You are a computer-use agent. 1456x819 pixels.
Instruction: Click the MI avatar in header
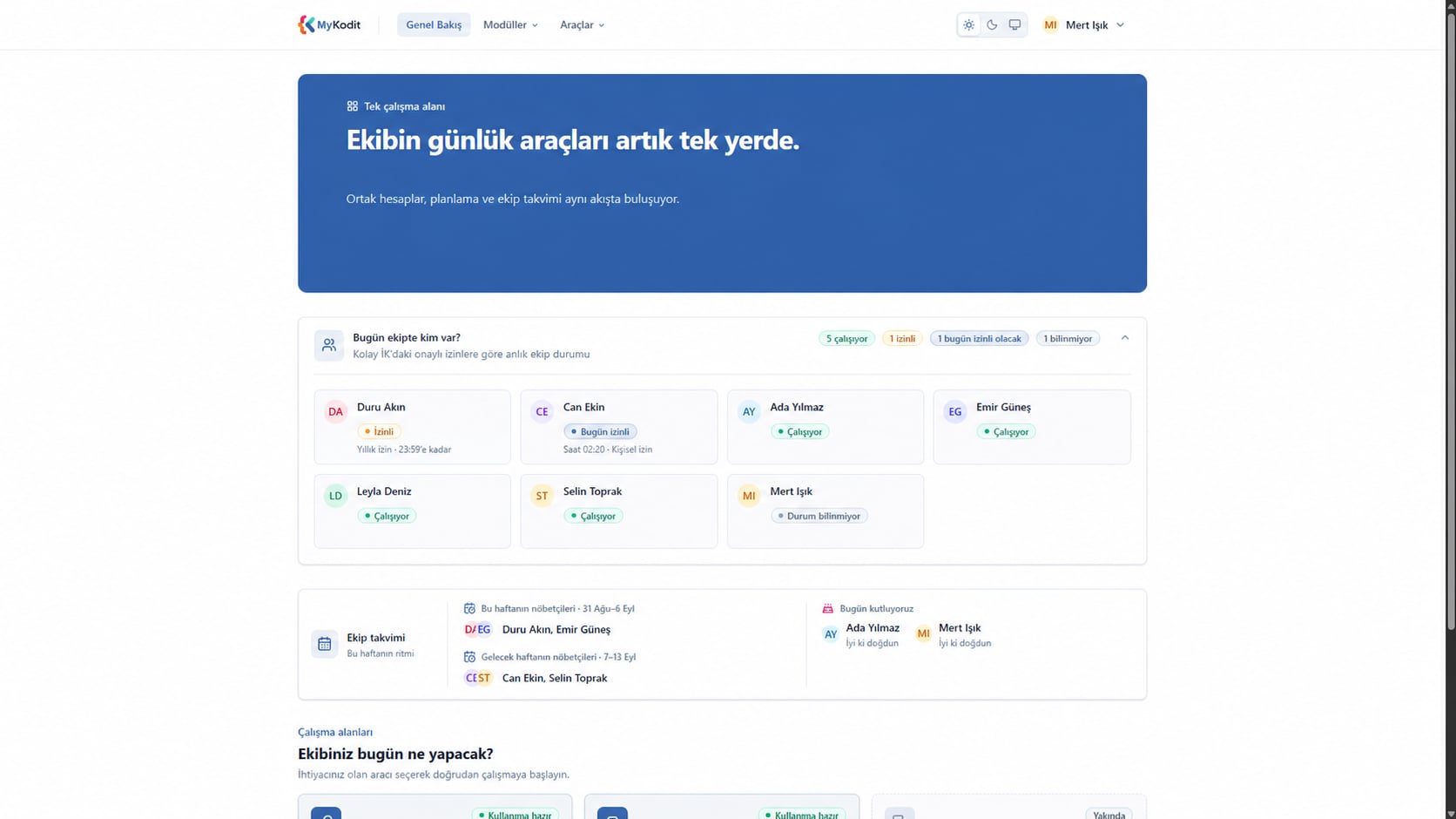coord(1050,24)
